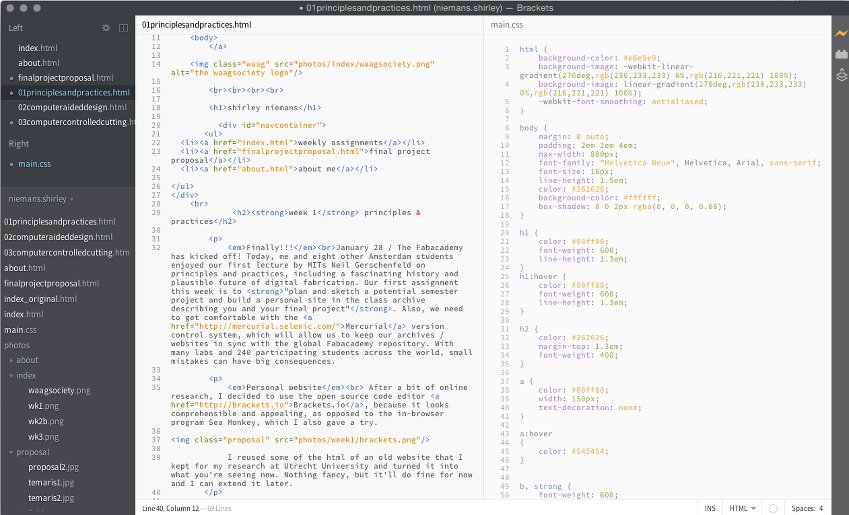Image resolution: width=849 pixels, height=515 pixels.
Task: Open index.html in project tree
Action: click(23, 314)
